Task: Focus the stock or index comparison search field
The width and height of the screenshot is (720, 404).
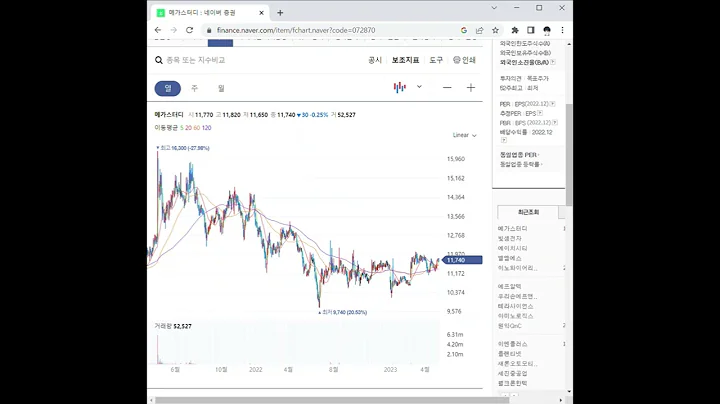Action: tap(196, 60)
